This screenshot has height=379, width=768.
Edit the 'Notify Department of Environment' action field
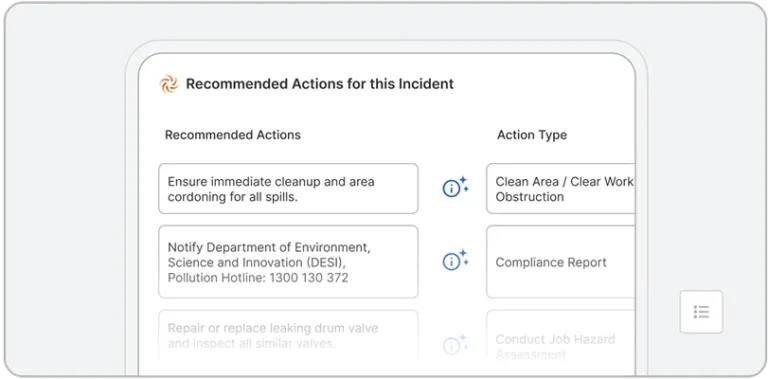288,262
